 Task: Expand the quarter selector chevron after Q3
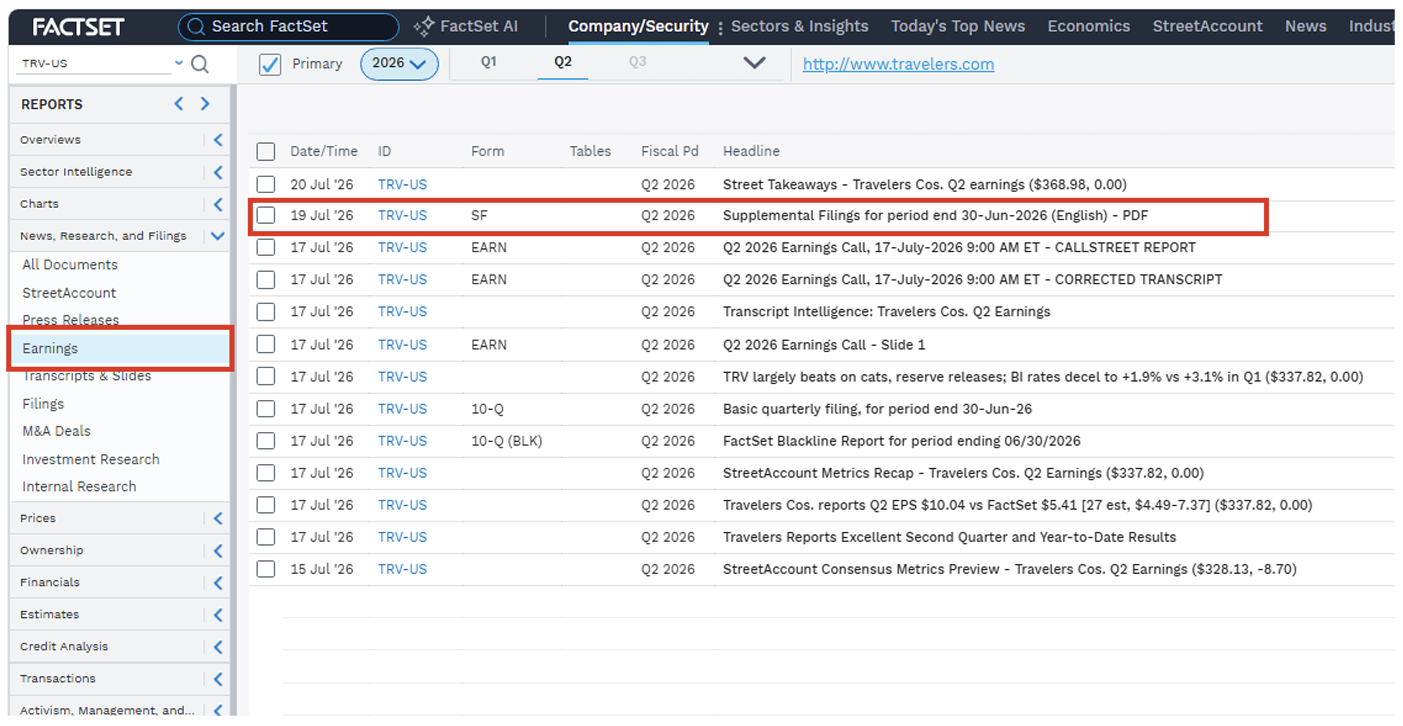point(755,63)
